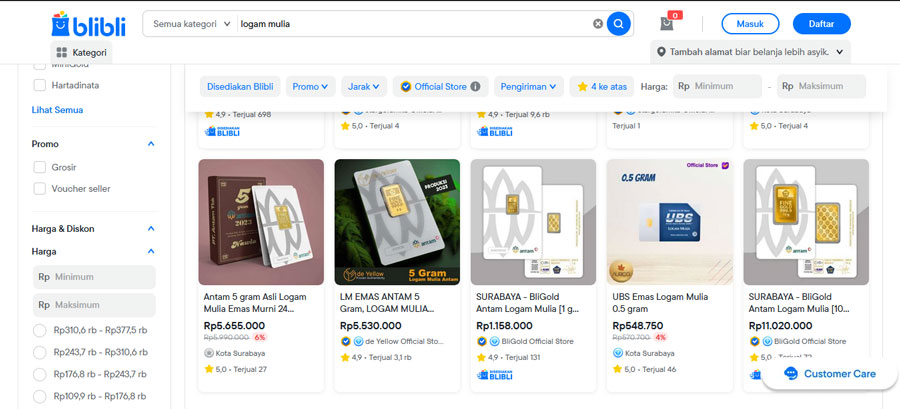Click the Blibli logo
900x409 pixels.
point(88,24)
